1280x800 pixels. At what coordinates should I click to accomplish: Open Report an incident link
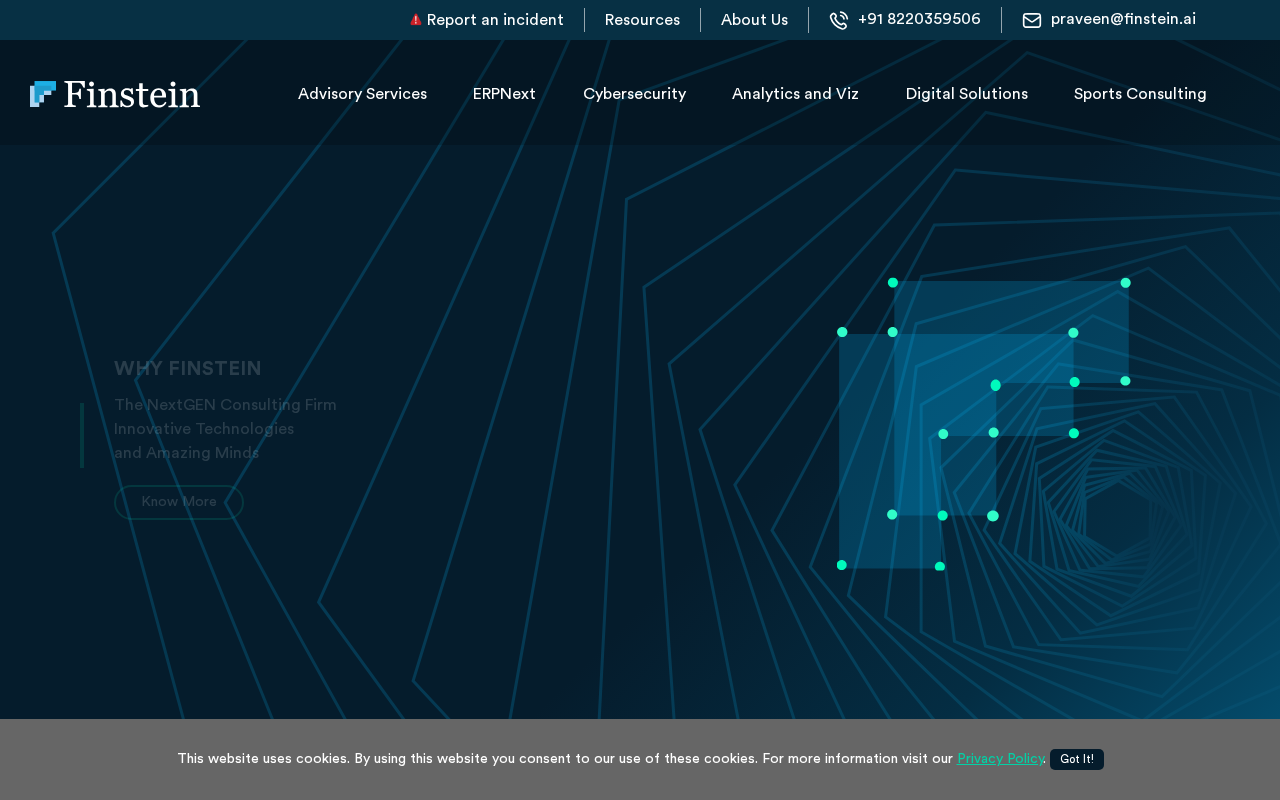pos(495,20)
